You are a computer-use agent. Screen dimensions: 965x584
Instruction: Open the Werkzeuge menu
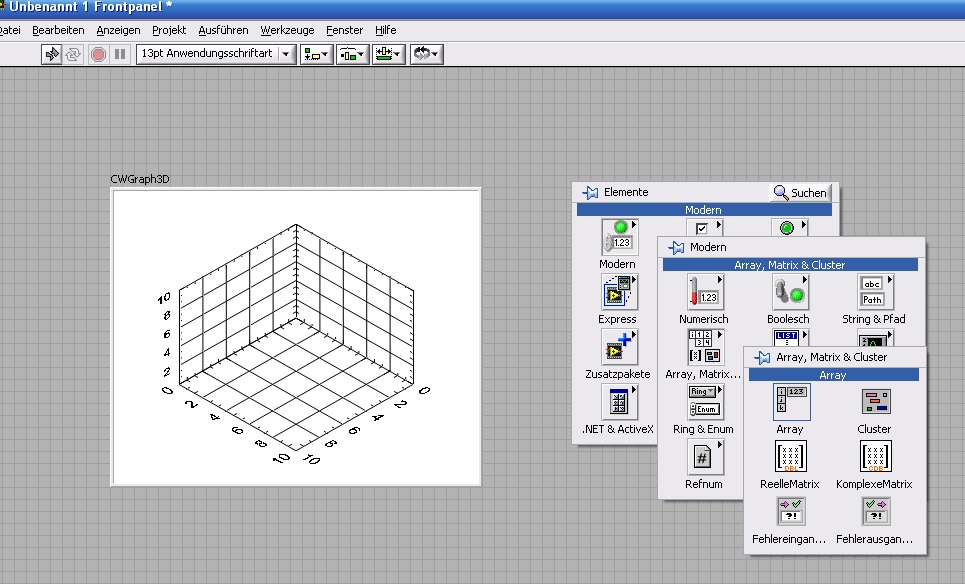(x=287, y=30)
